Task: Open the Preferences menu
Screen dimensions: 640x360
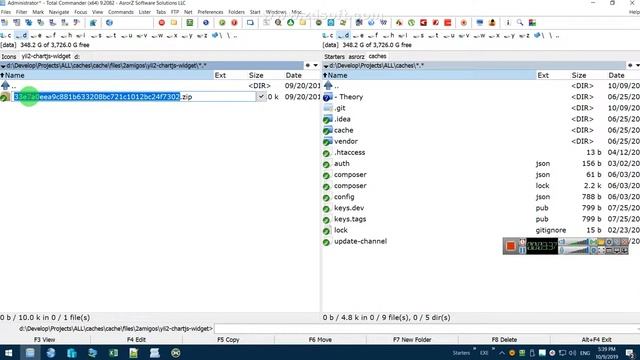Action: (x=211, y=12)
